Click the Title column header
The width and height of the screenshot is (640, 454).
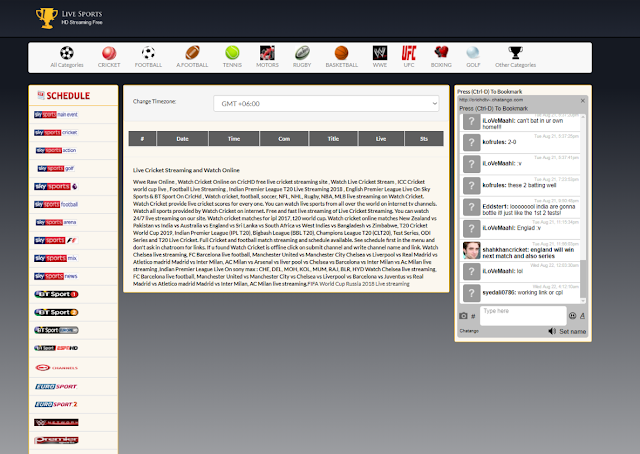tap(333, 139)
